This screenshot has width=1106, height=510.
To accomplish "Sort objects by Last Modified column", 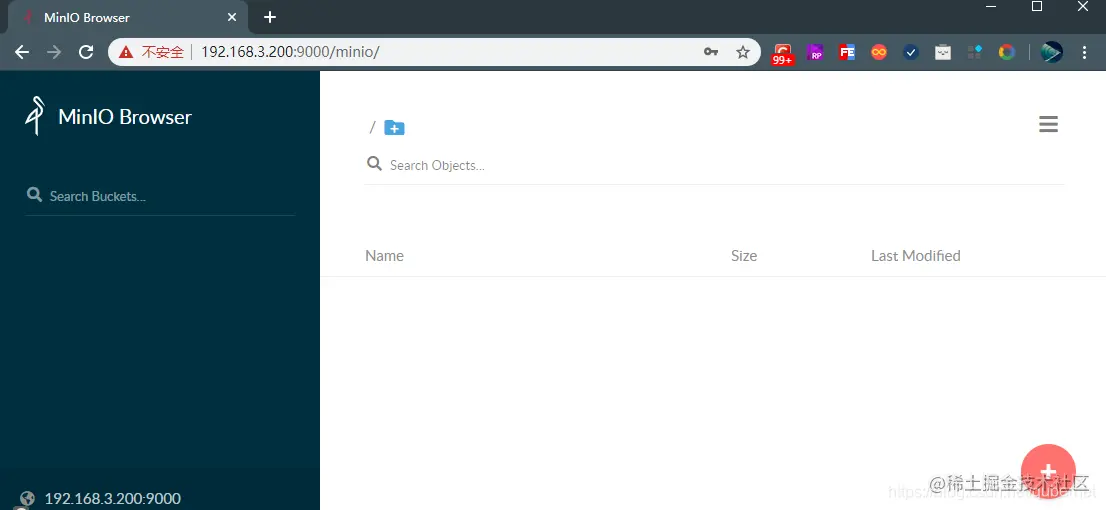I will [x=916, y=255].
